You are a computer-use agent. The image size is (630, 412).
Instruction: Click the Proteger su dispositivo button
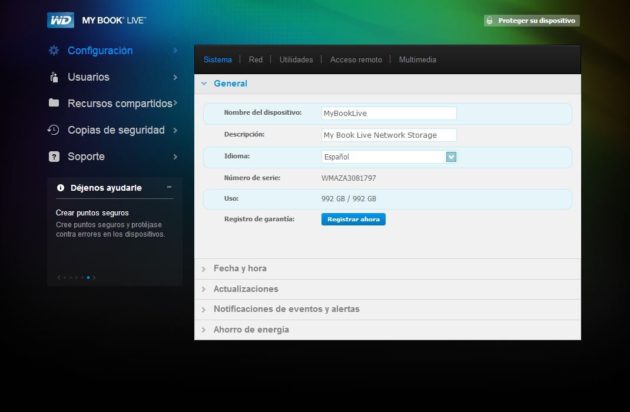(x=532, y=20)
